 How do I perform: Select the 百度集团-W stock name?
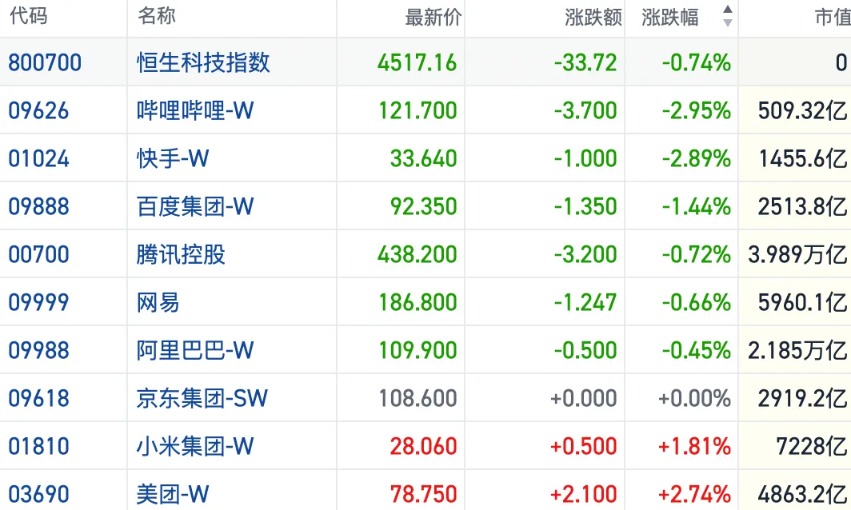[195, 207]
